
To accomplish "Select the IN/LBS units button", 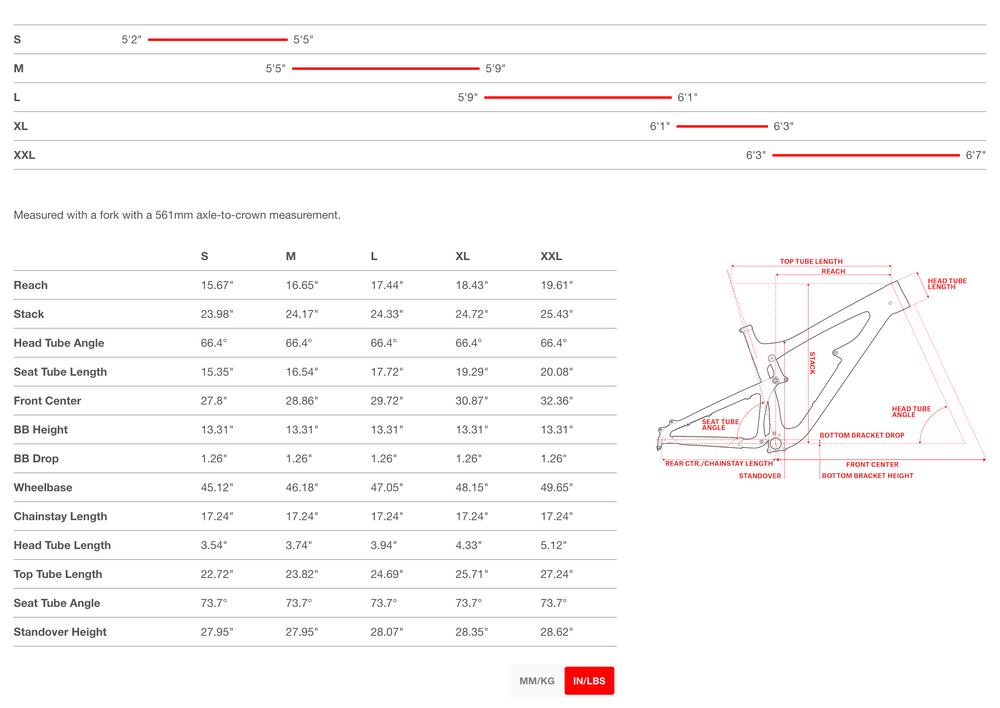I will [589, 681].
